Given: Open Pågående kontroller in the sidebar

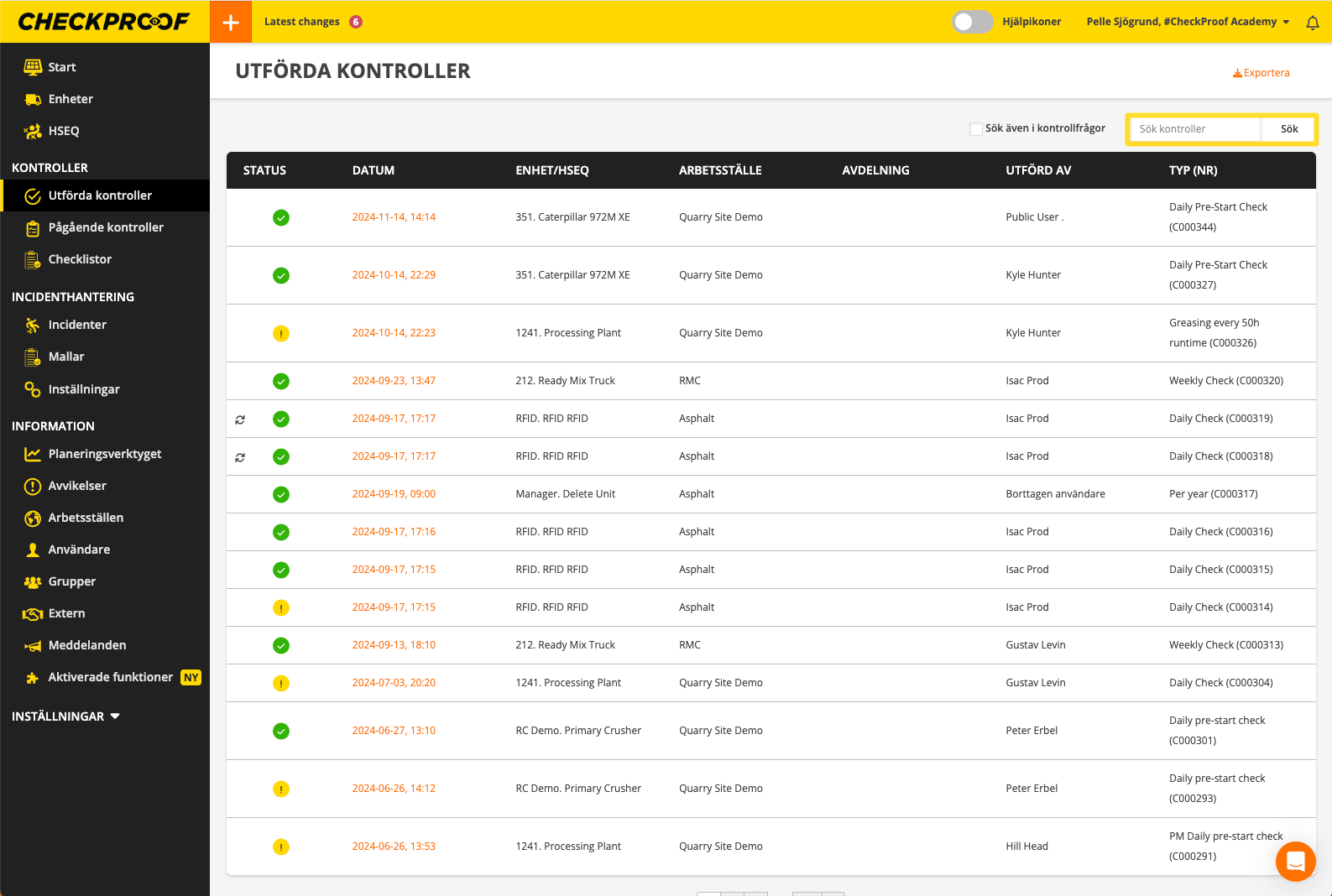Looking at the screenshot, I should pyautogui.click(x=106, y=227).
